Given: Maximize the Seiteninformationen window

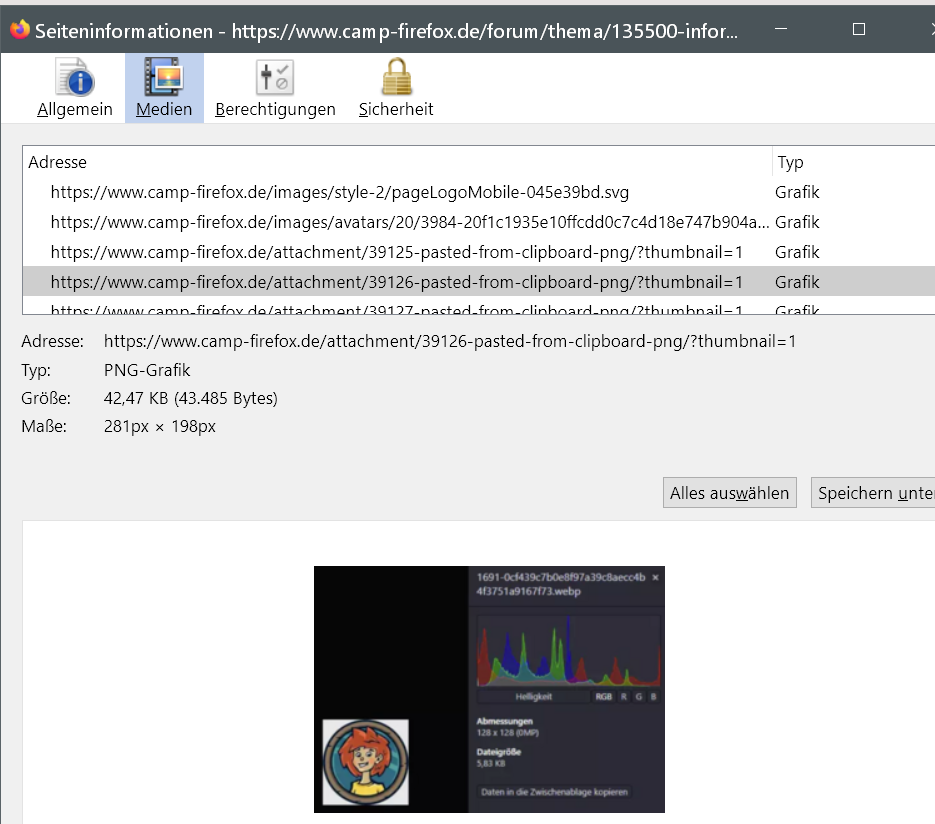Looking at the screenshot, I should pos(858,30).
